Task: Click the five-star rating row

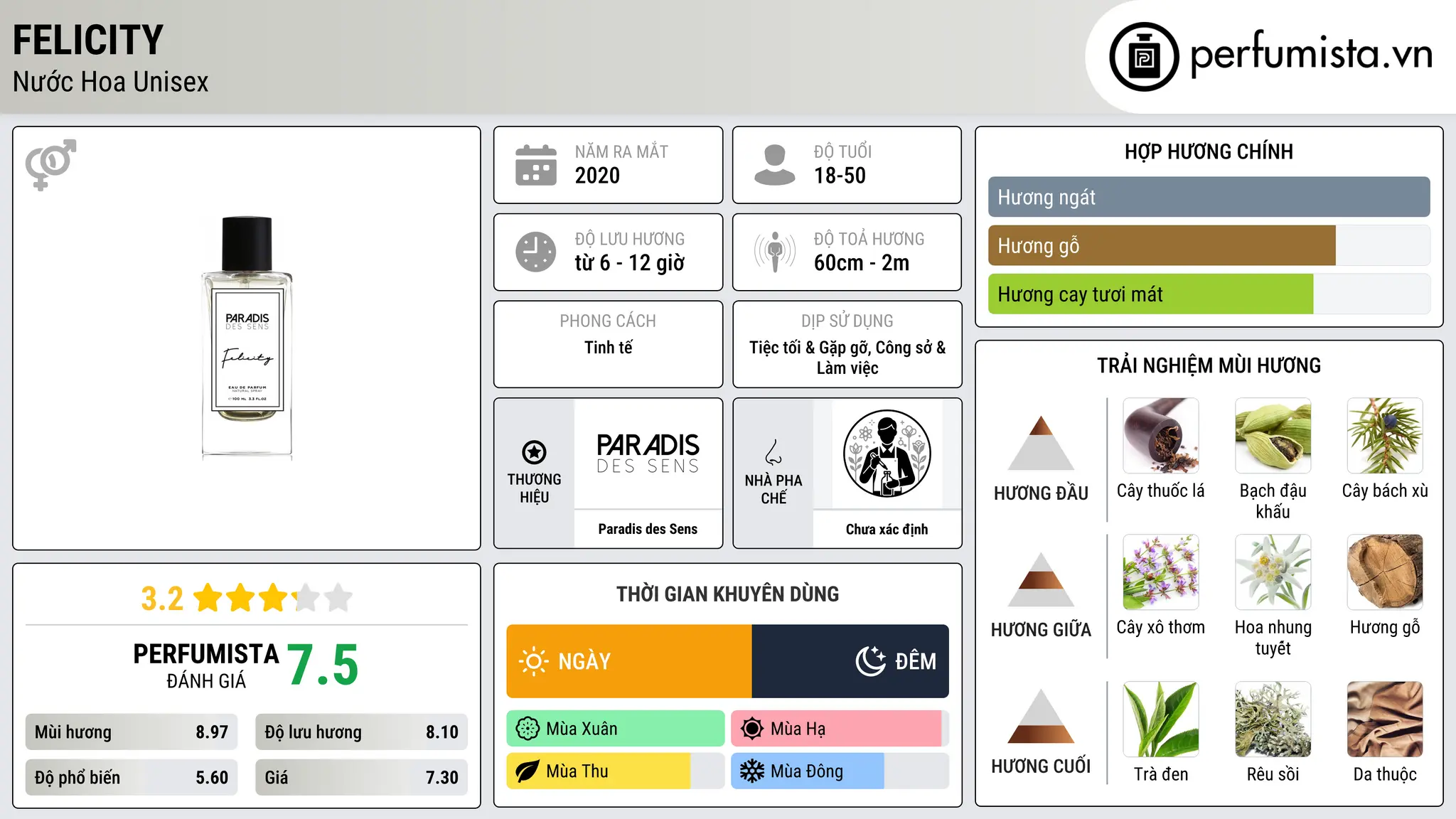Action: click(273, 598)
